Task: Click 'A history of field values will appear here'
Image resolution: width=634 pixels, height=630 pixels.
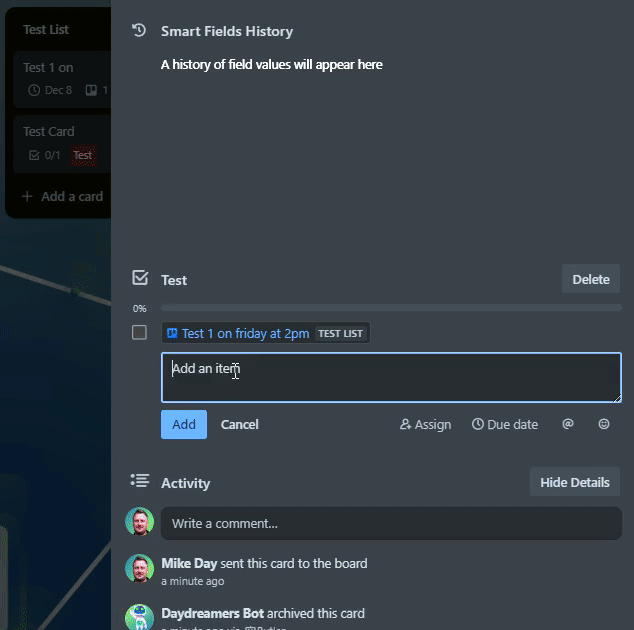Action: click(x=272, y=64)
